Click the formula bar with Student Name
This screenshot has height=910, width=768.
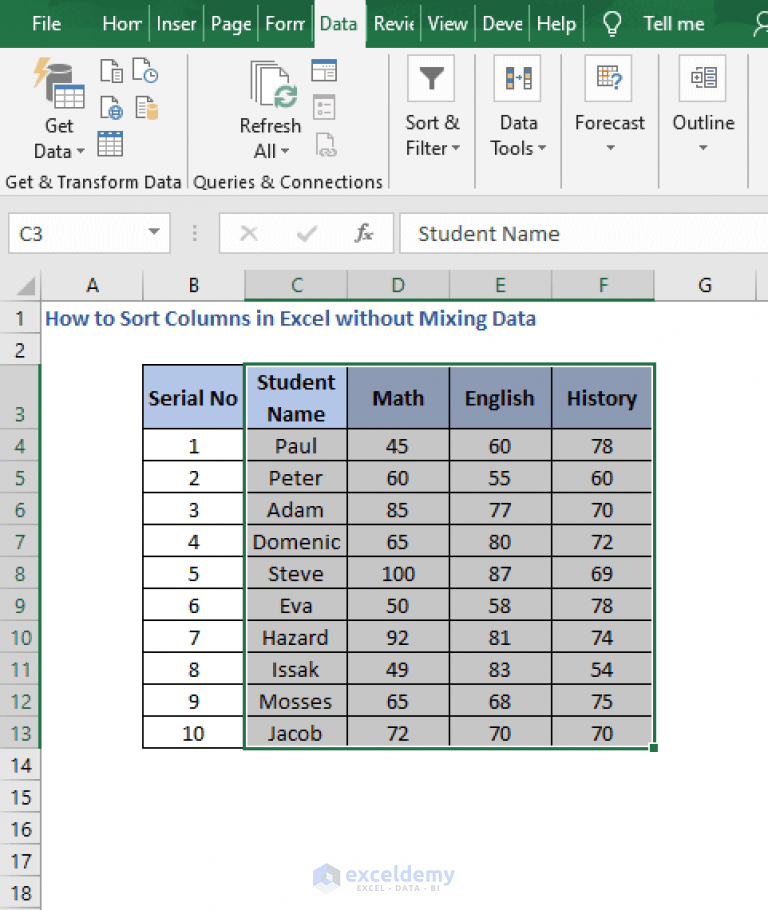(583, 233)
